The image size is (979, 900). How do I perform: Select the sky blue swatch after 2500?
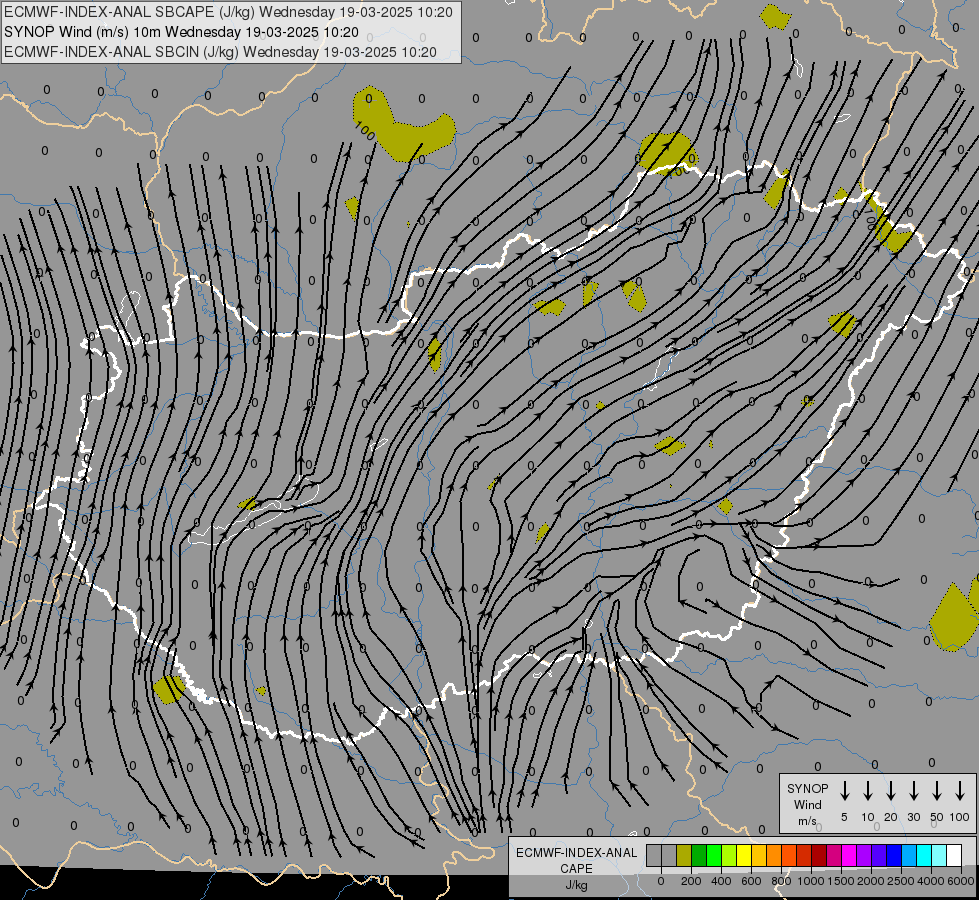point(908,855)
